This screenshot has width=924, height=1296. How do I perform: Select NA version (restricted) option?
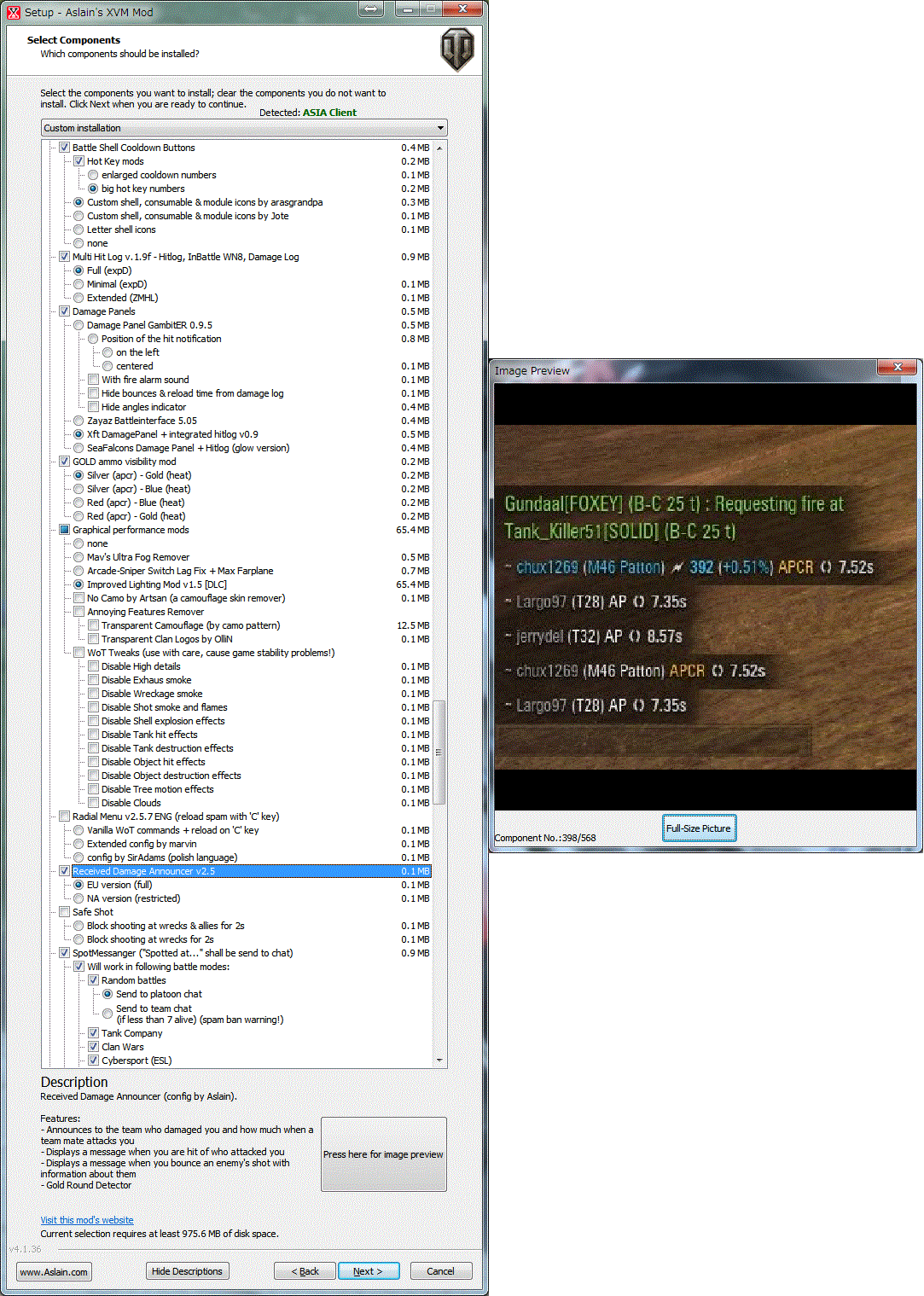tap(78, 898)
